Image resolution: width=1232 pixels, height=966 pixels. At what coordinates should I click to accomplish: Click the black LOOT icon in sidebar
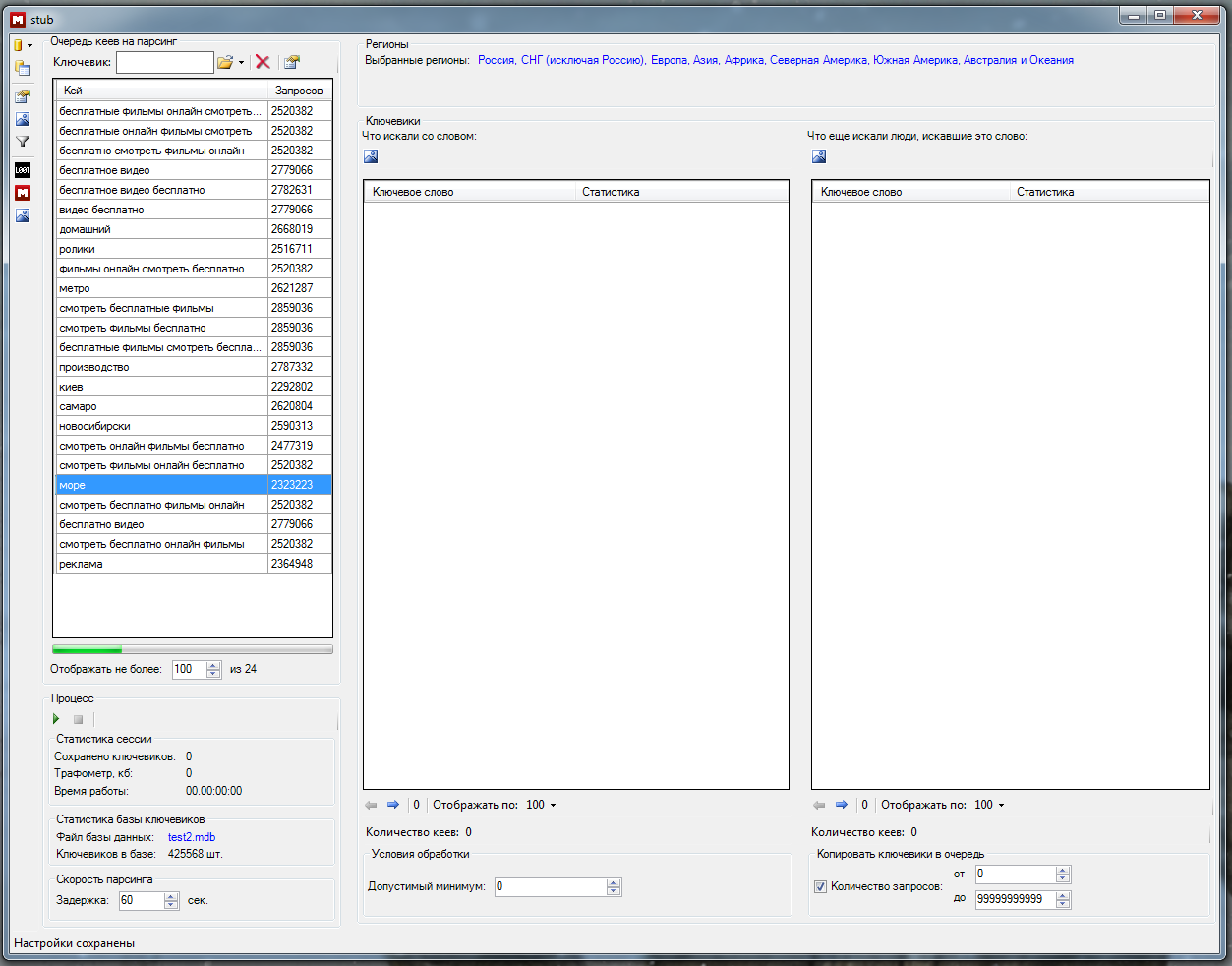tap(23, 169)
